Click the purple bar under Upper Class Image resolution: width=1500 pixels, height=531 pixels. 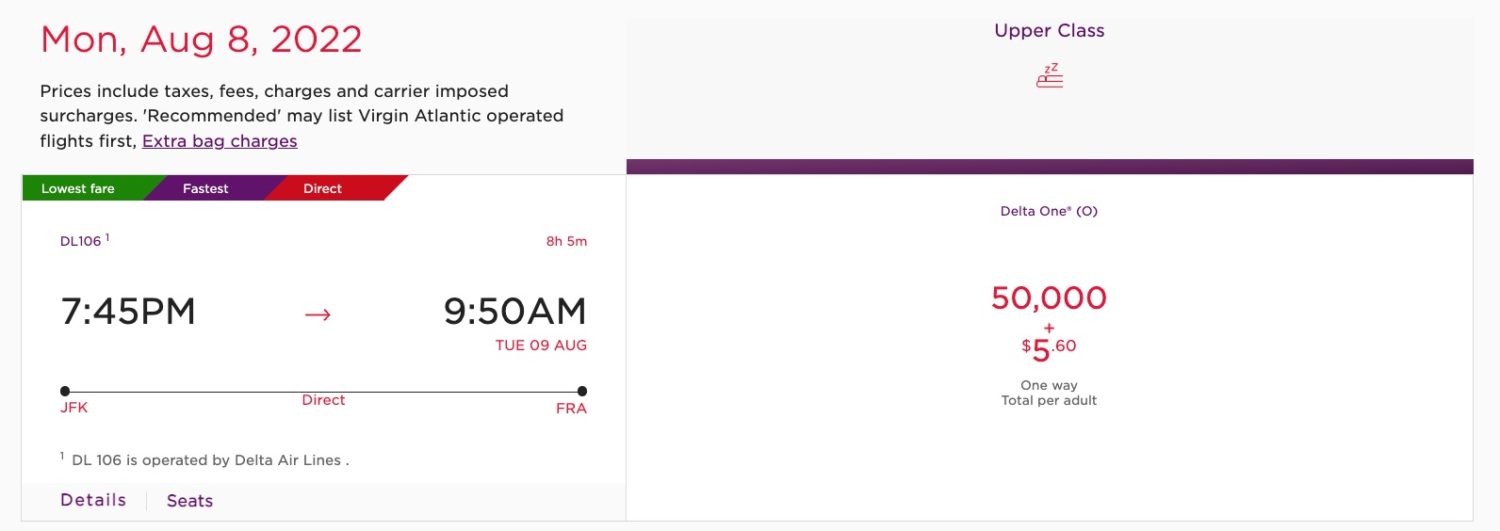pos(1049,166)
